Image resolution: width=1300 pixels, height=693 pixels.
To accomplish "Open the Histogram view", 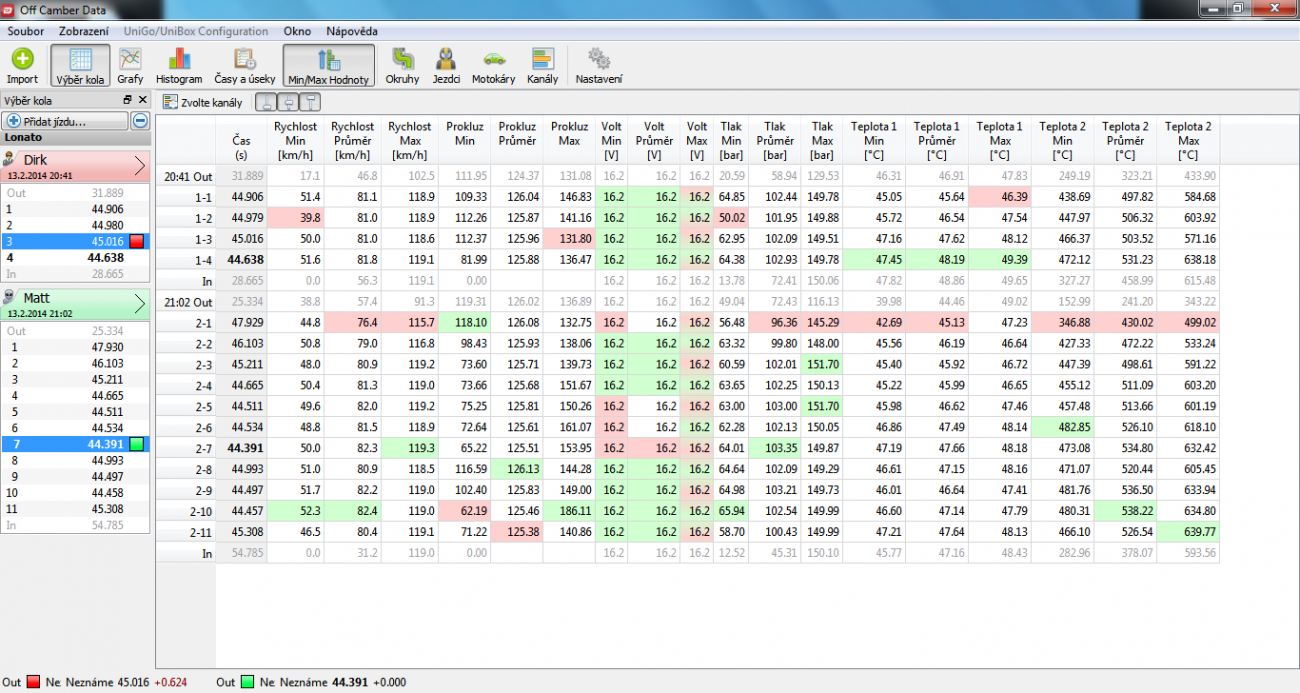I will point(179,66).
